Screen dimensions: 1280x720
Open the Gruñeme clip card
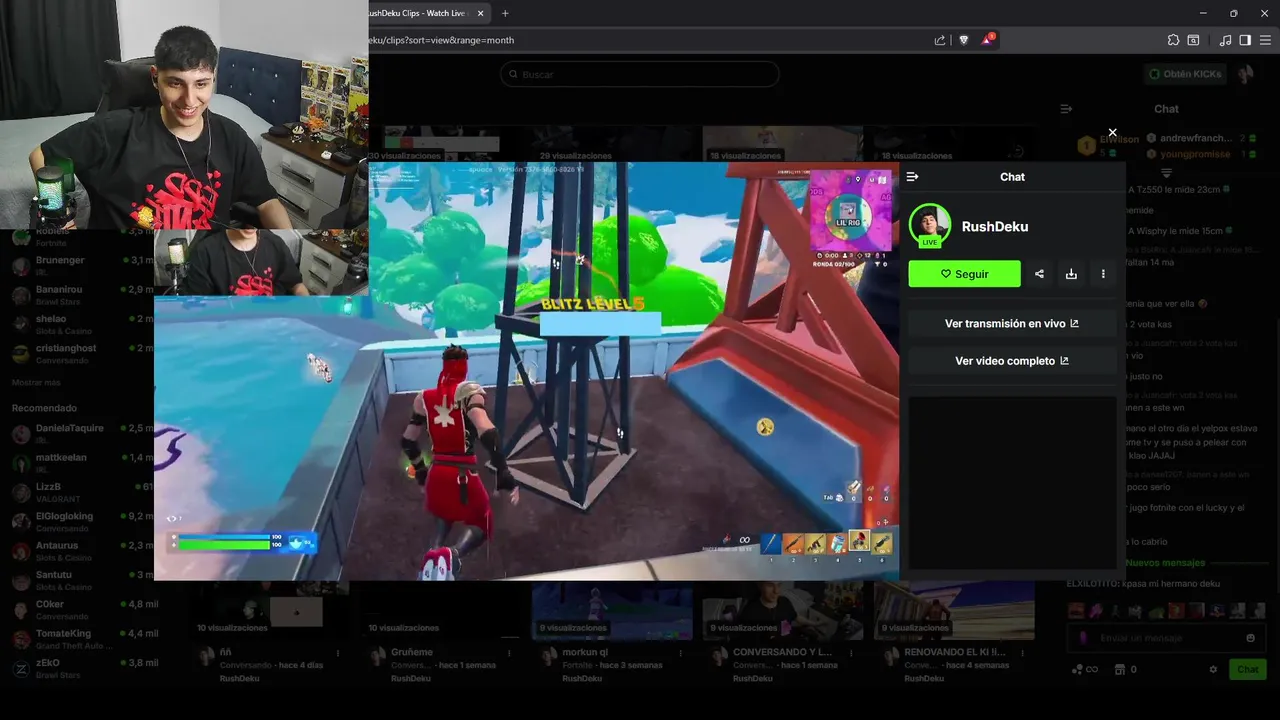click(x=441, y=634)
